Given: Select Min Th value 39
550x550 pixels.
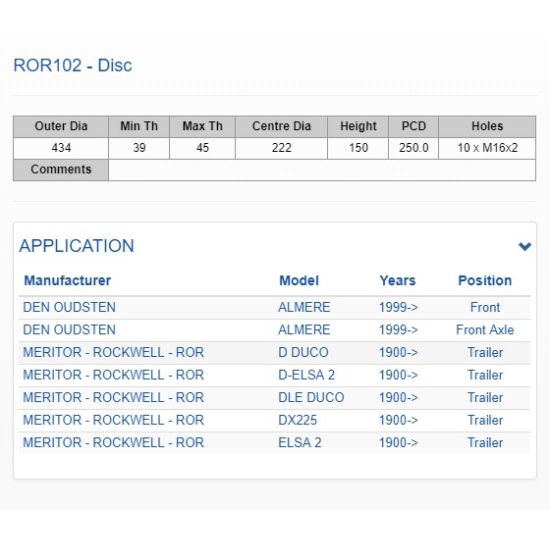Looking at the screenshot, I should [x=139, y=148].
